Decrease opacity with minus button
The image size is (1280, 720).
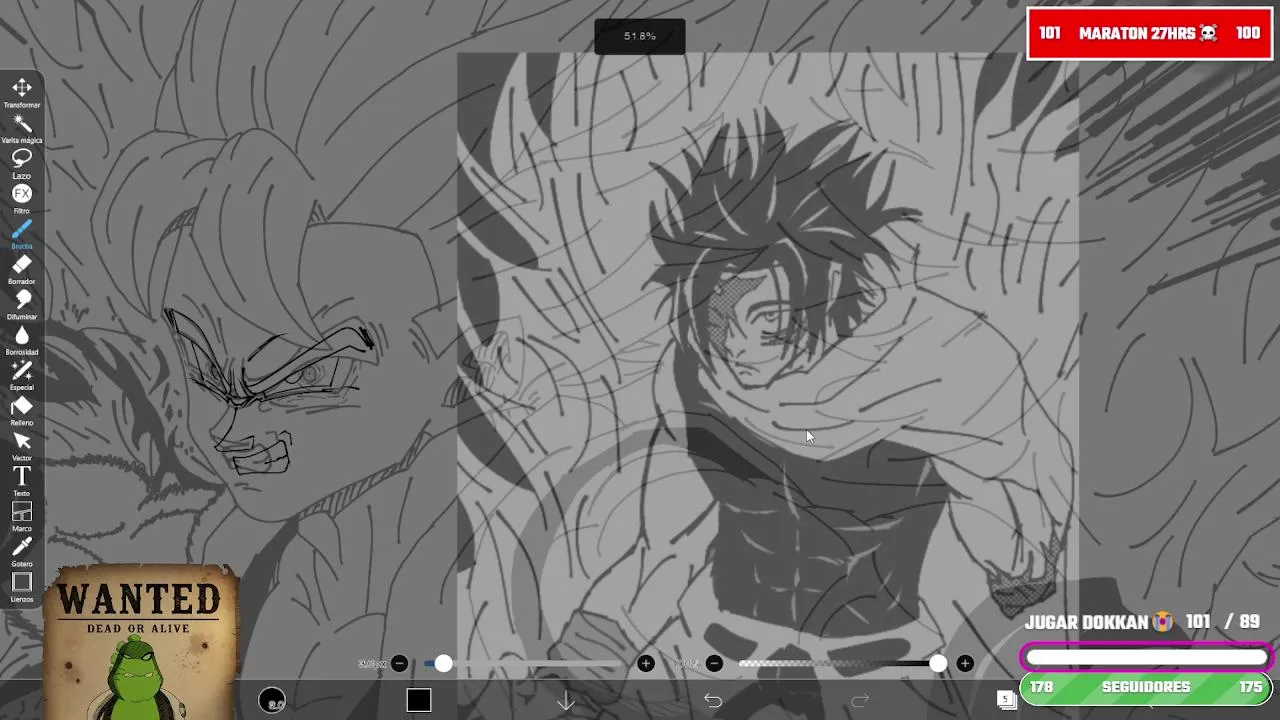(714, 663)
